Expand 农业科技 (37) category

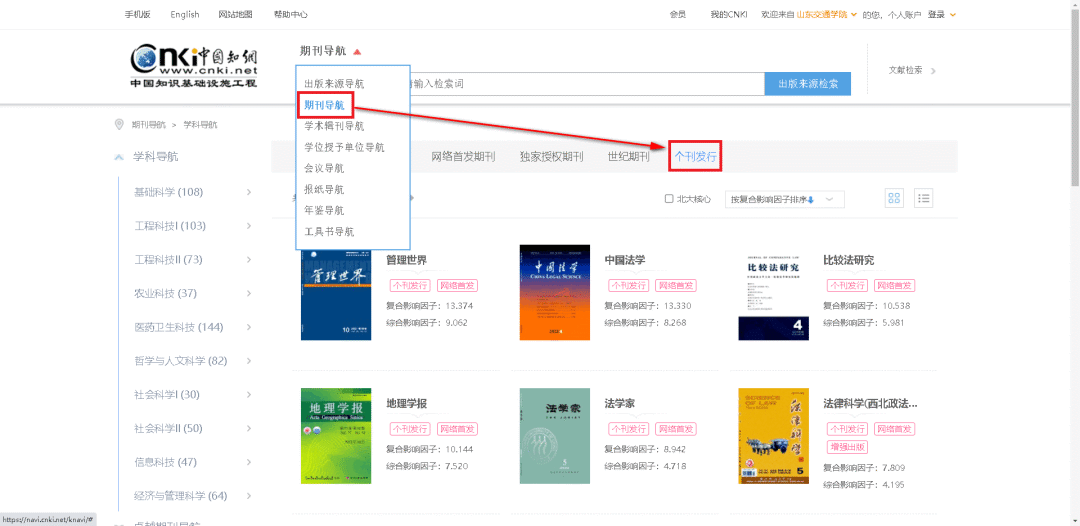pyautogui.click(x=249, y=293)
